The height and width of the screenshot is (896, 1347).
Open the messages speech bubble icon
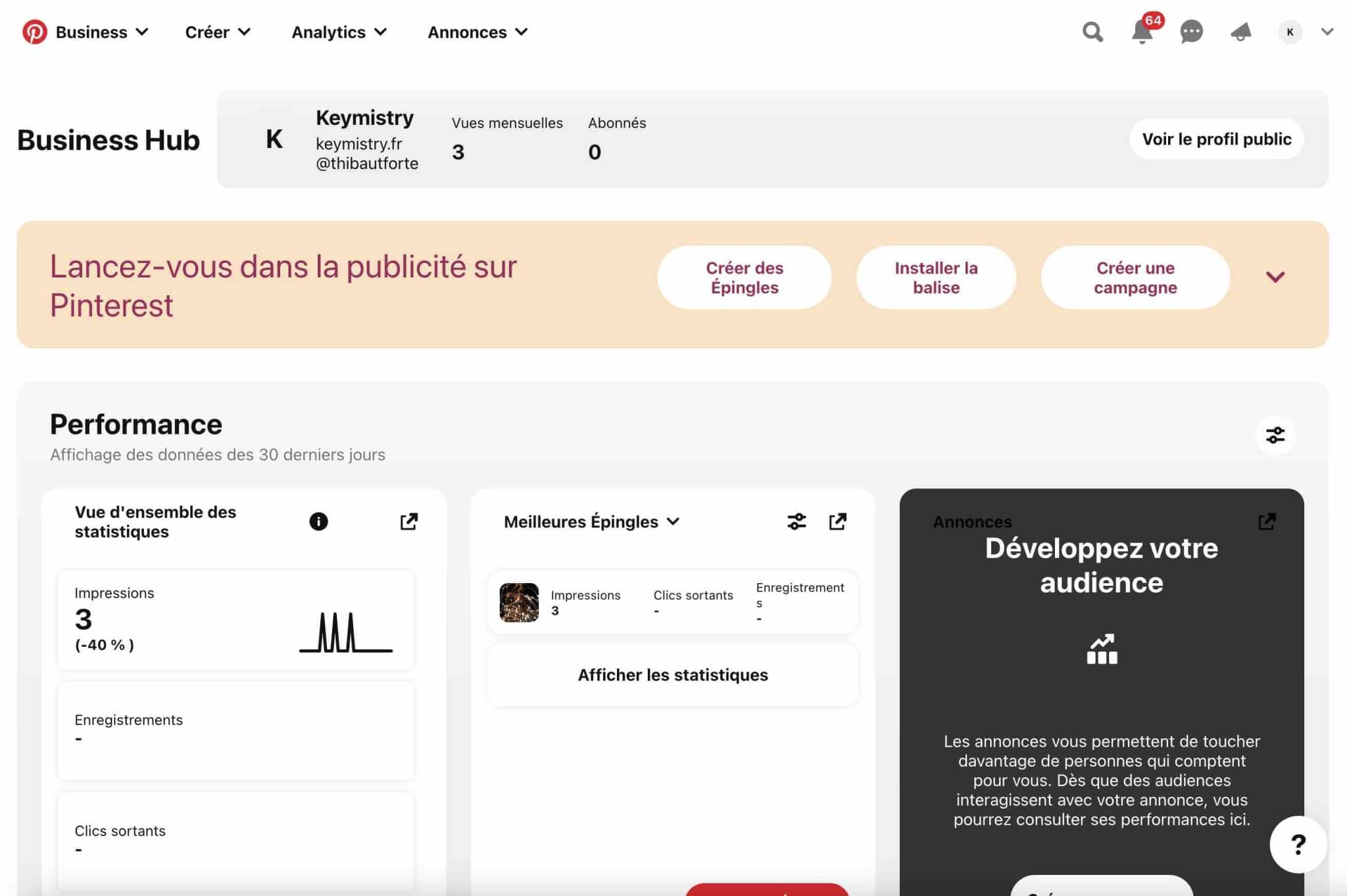(x=1191, y=32)
